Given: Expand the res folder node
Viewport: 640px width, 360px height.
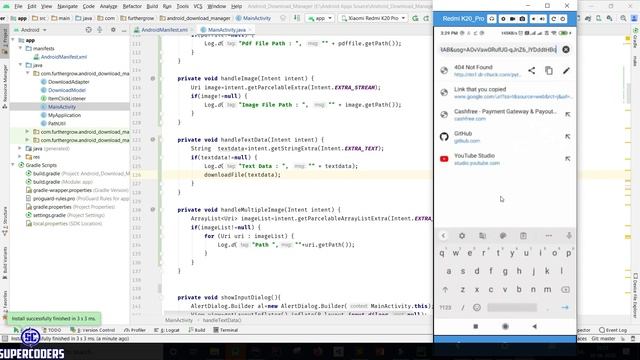Looking at the screenshot, I should click(x=20, y=157).
